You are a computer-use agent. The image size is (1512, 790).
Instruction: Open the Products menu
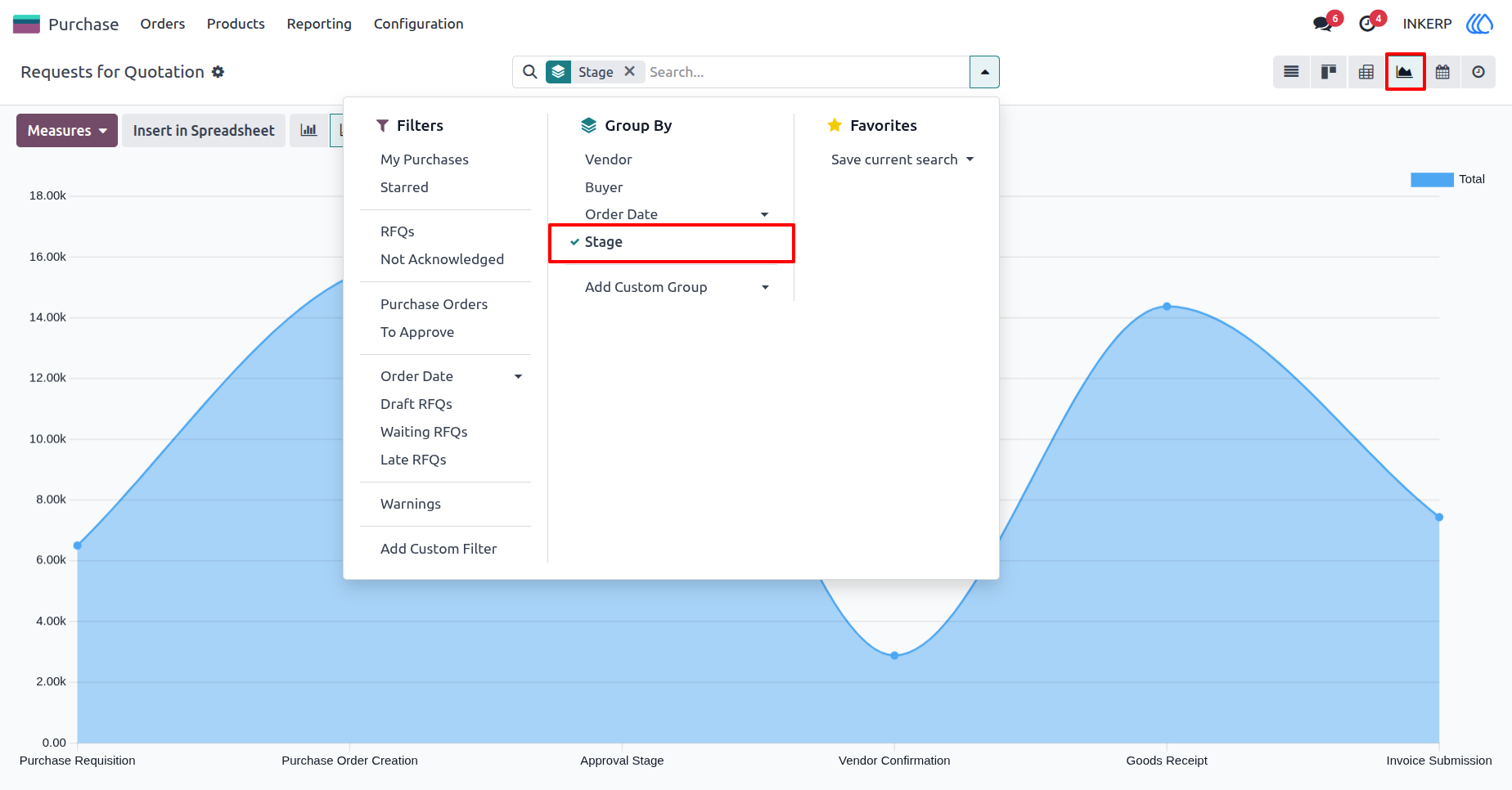click(236, 24)
